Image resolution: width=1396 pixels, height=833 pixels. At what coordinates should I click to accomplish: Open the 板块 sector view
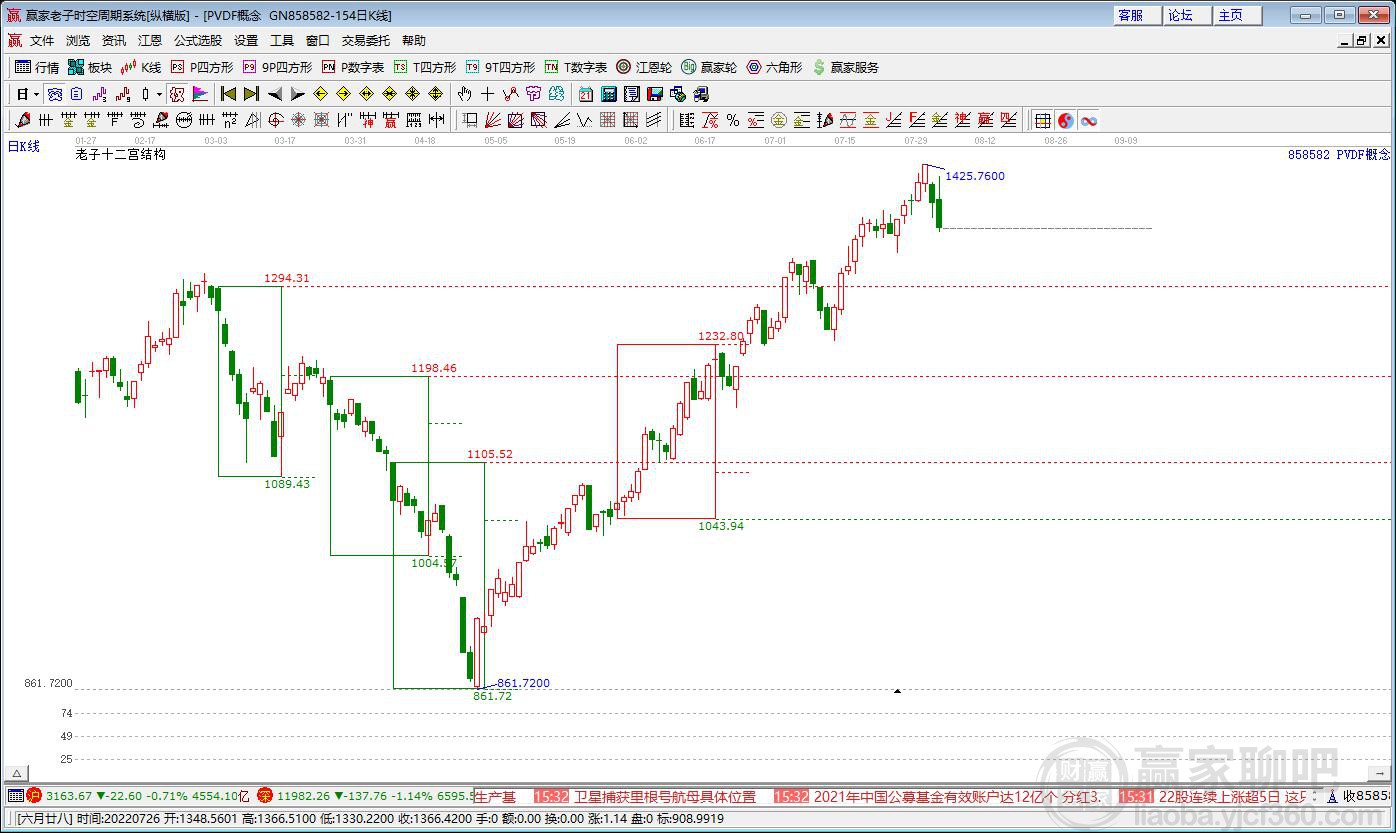[x=90, y=67]
